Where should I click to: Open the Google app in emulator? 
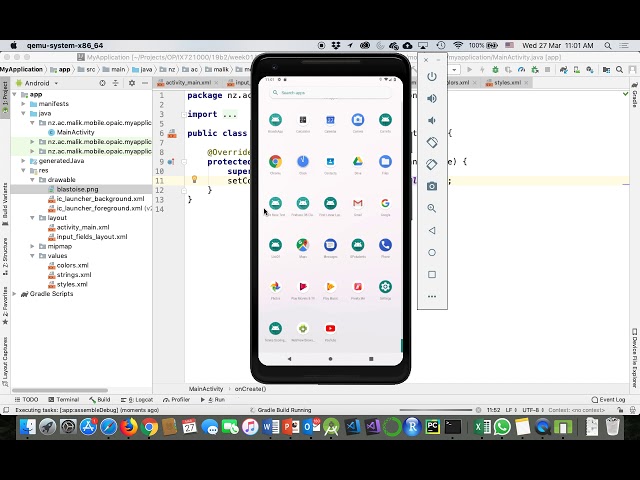pos(385,203)
